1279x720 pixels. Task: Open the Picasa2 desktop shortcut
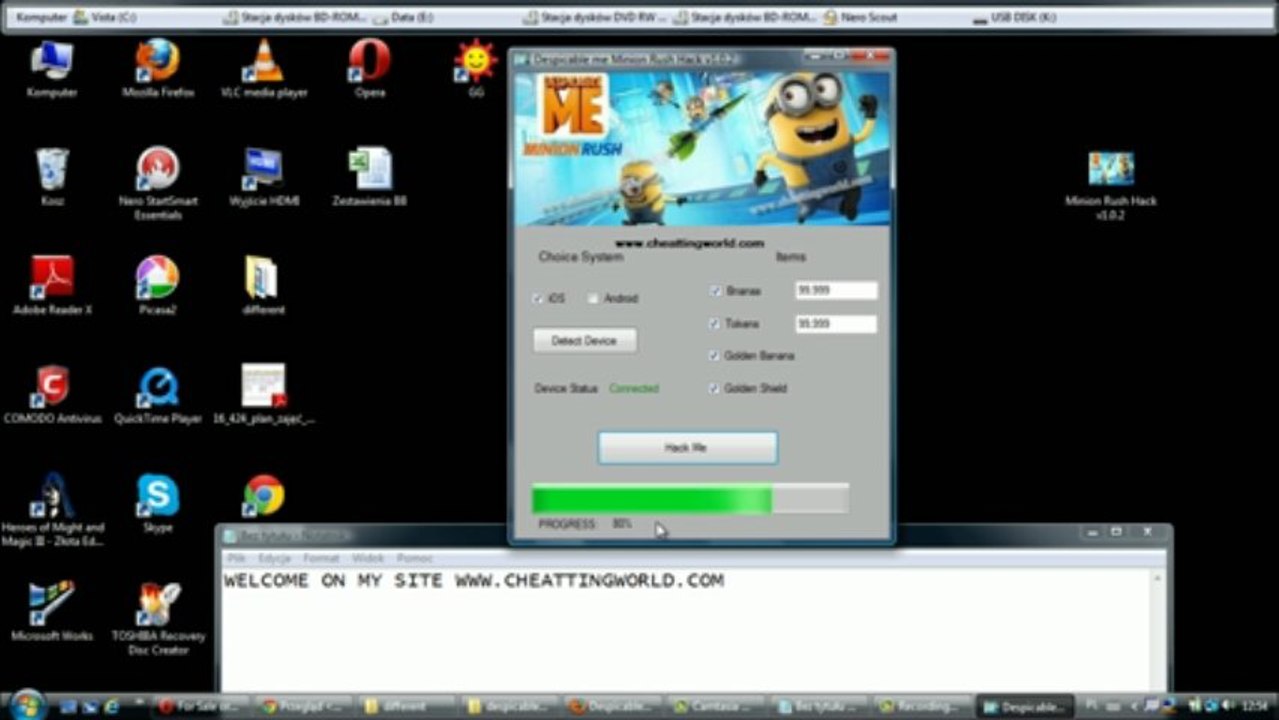(x=158, y=286)
